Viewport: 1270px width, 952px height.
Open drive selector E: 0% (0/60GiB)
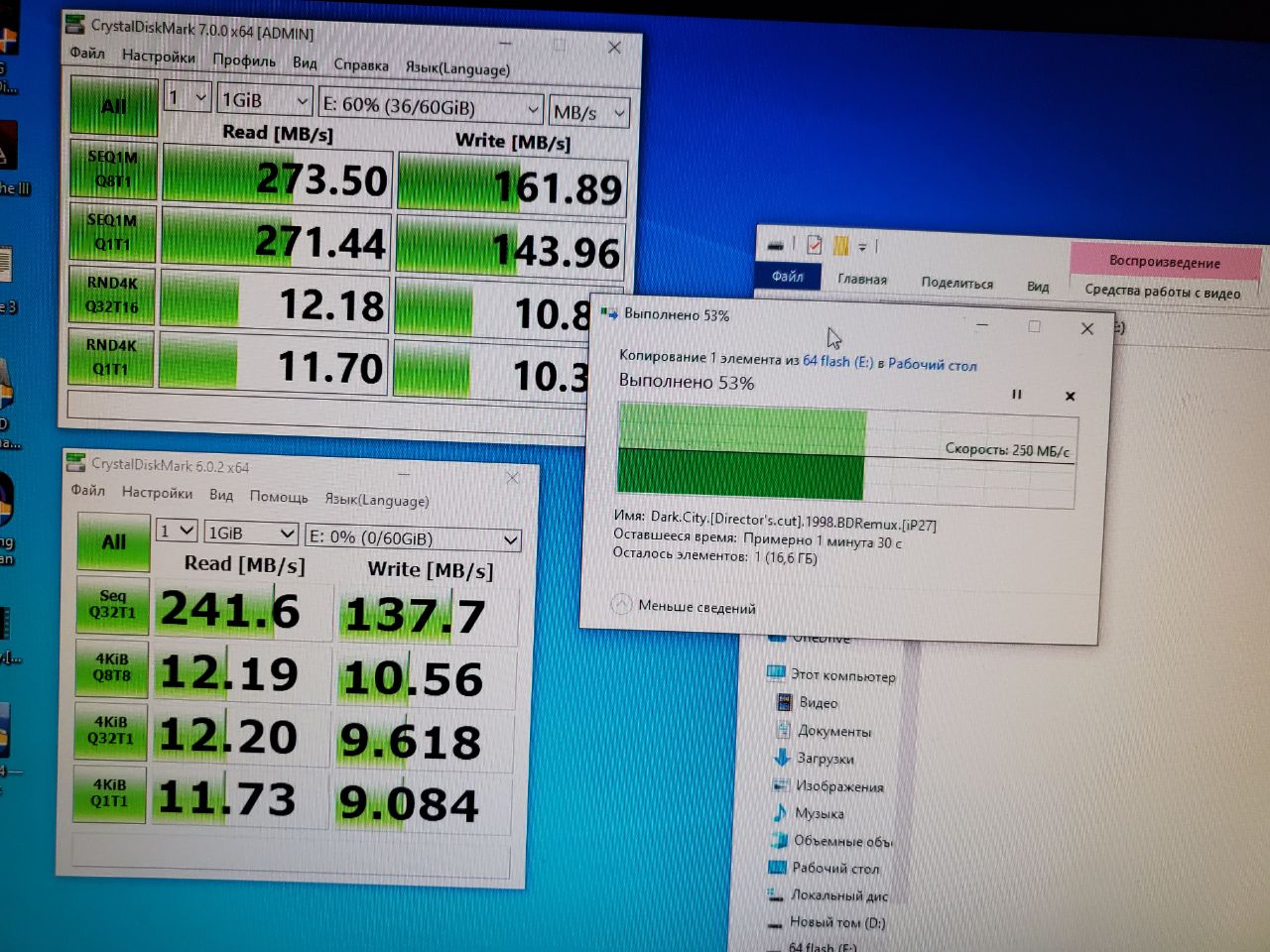point(413,537)
